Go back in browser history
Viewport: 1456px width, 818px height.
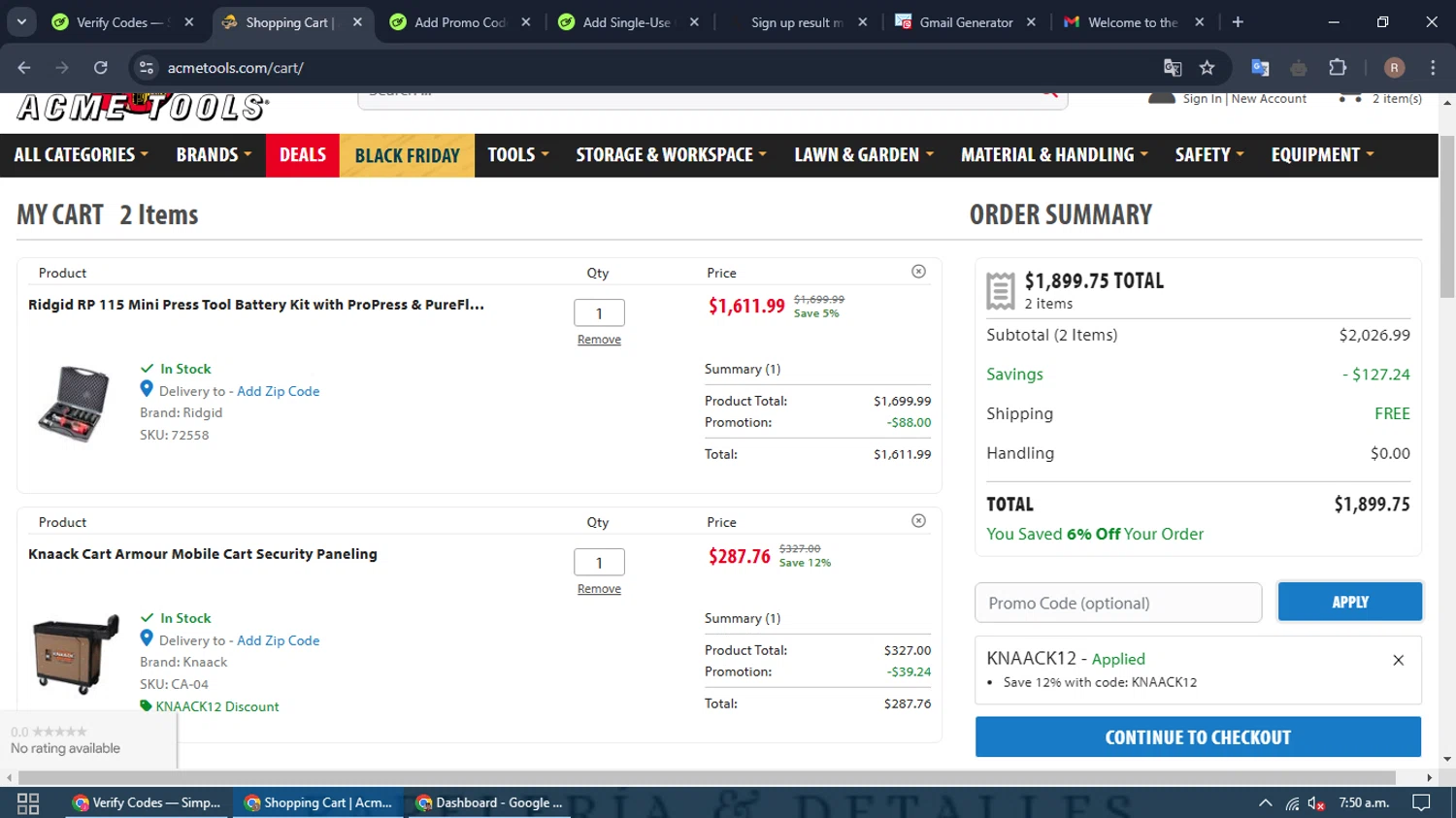(24, 67)
